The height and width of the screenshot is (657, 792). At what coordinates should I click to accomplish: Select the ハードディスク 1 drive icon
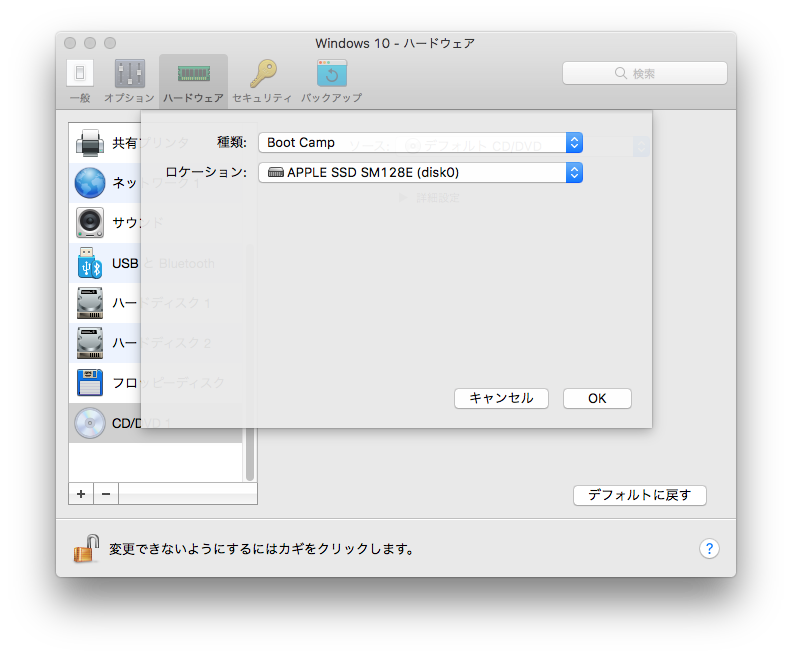[90, 303]
